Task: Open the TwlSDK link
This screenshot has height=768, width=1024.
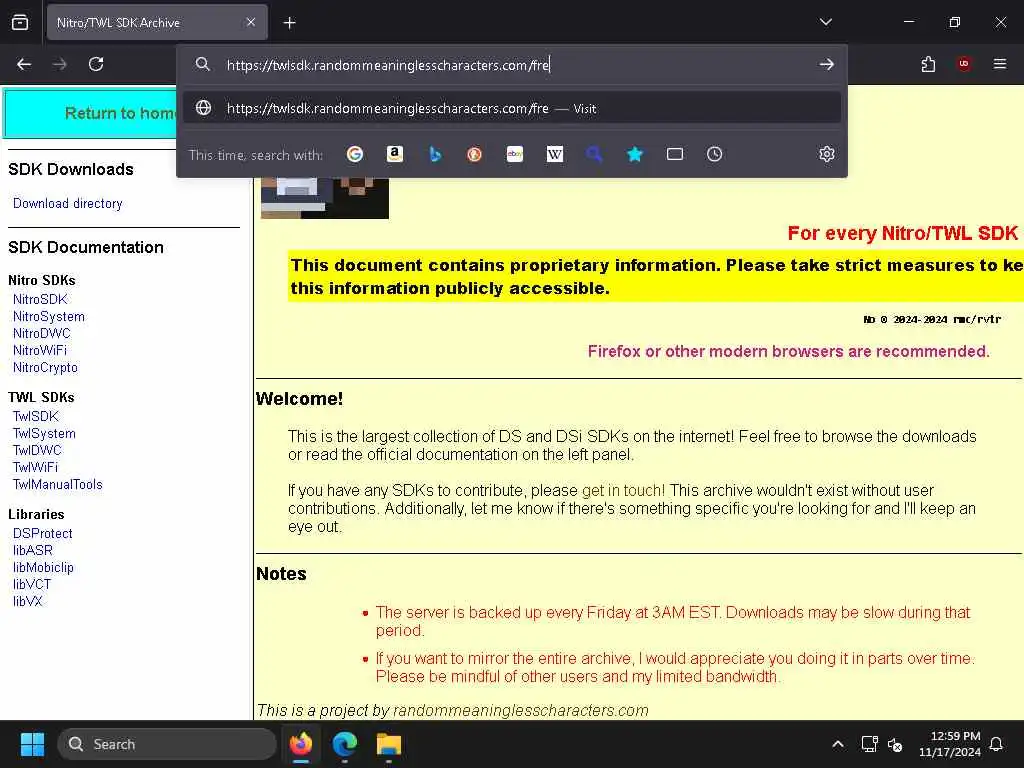Action: coord(36,416)
